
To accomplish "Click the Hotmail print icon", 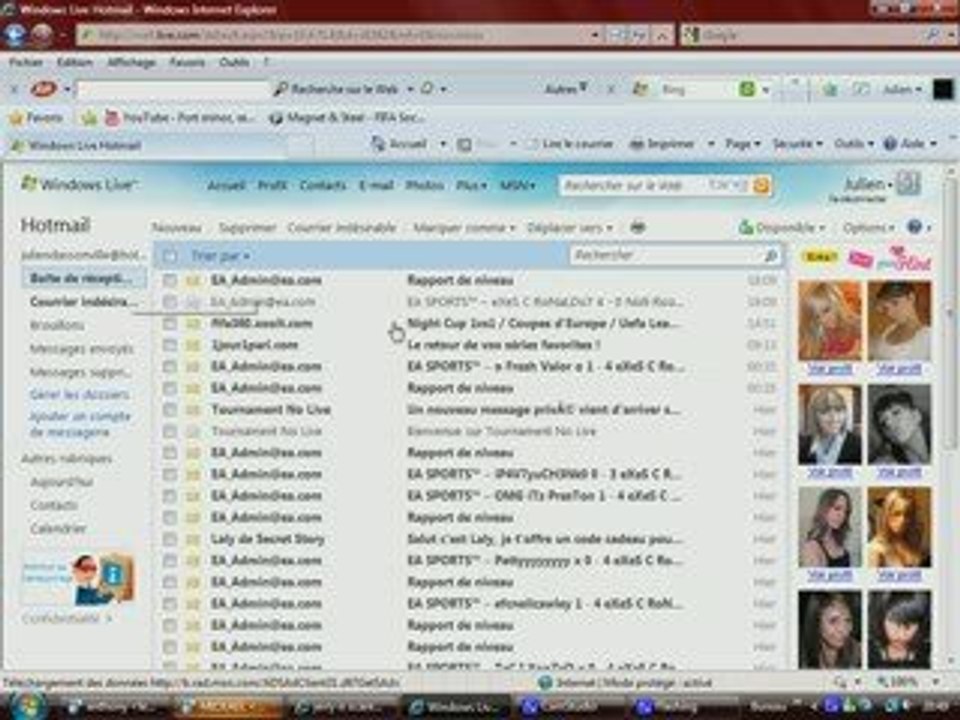I will click(x=637, y=228).
